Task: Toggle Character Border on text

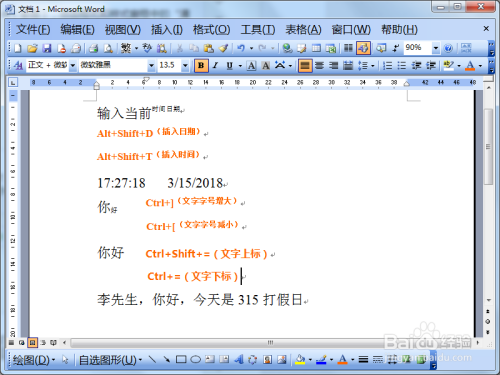Action: 251,65
